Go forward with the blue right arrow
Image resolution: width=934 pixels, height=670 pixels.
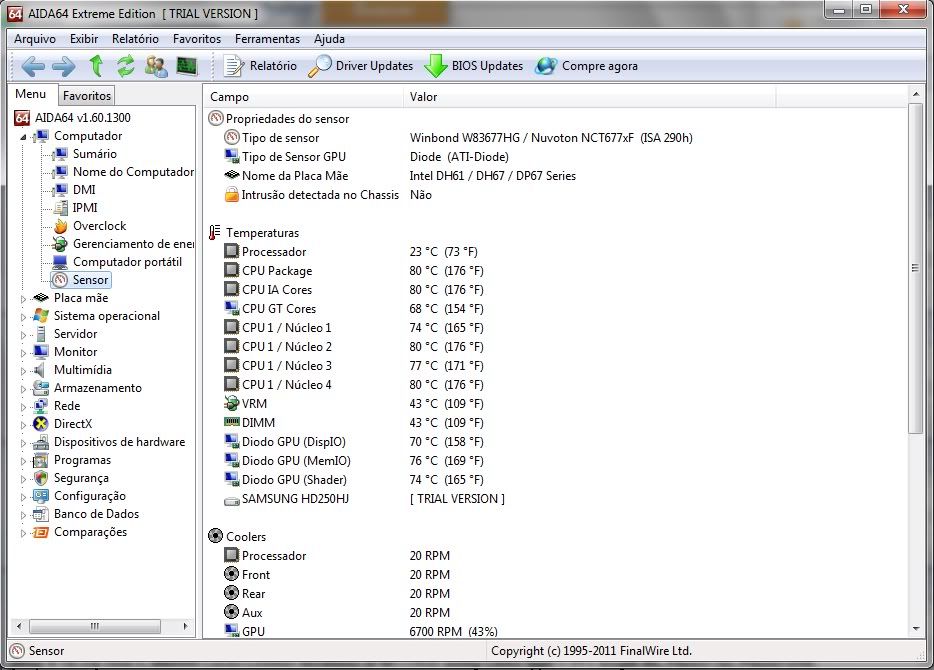[x=64, y=66]
